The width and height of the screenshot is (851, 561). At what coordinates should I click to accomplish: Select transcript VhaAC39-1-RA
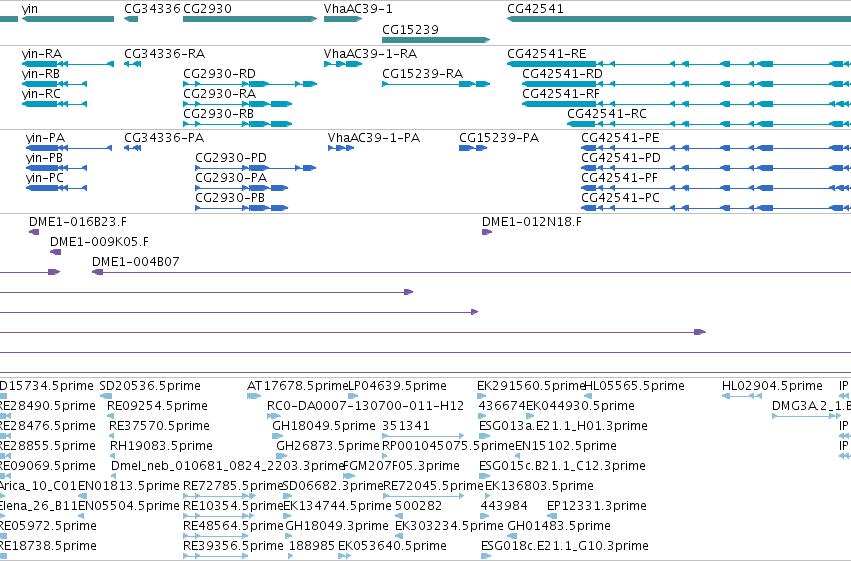tap(370, 54)
